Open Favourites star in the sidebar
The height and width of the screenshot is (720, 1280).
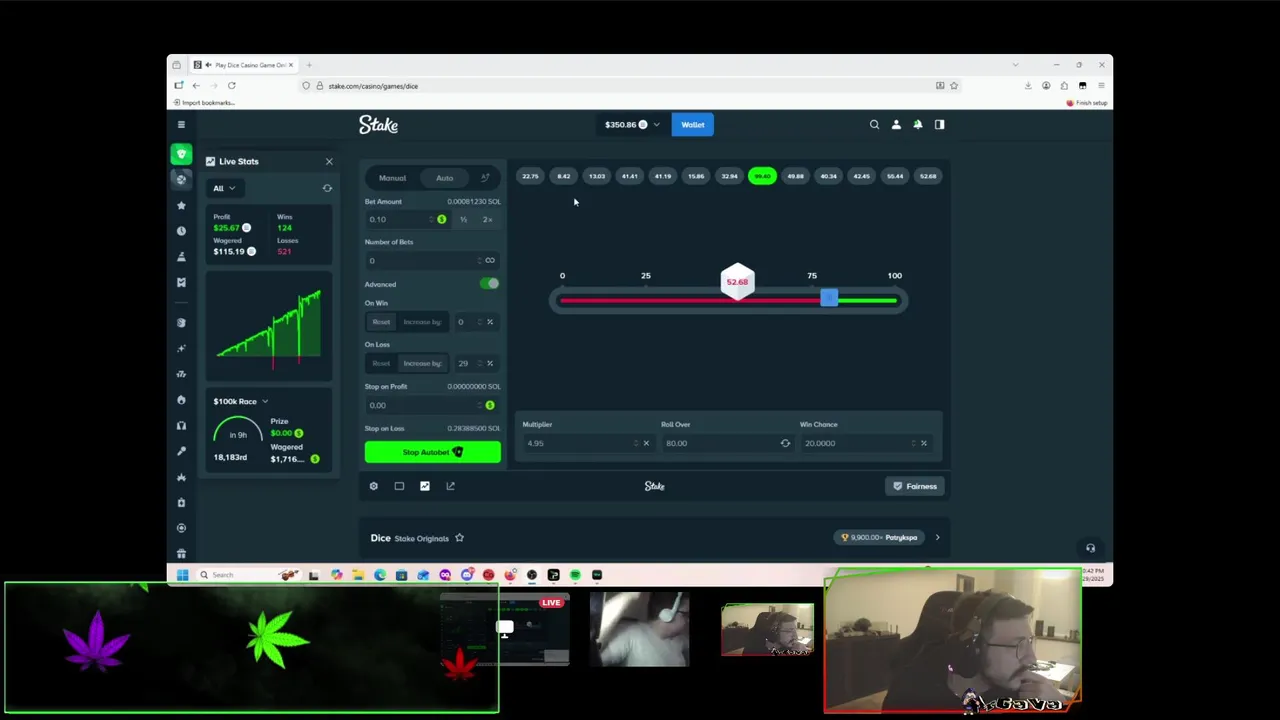[181, 205]
